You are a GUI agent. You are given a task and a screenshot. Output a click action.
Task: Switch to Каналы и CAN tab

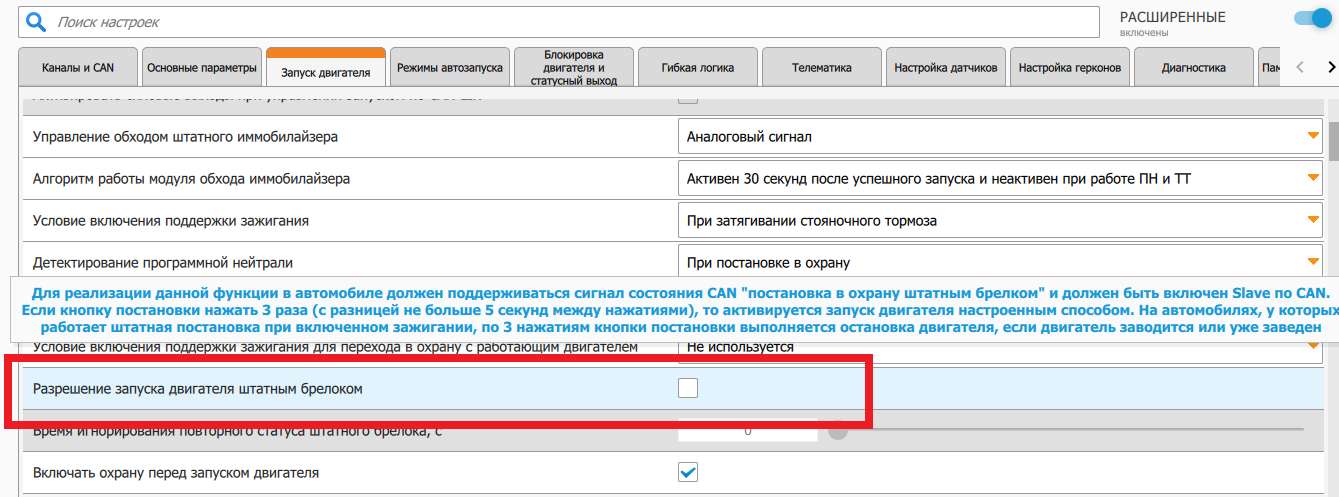click(78, 68)
